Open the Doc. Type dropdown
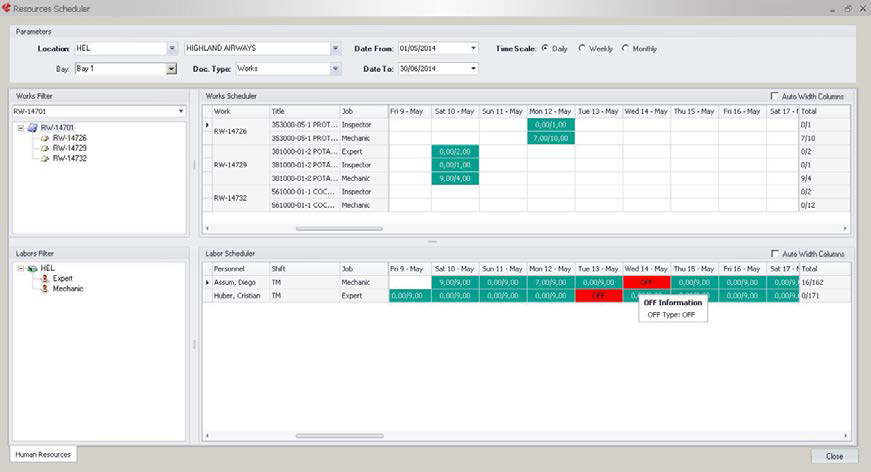The width and height of the screenshot is (871, 472). coord(335,69)
